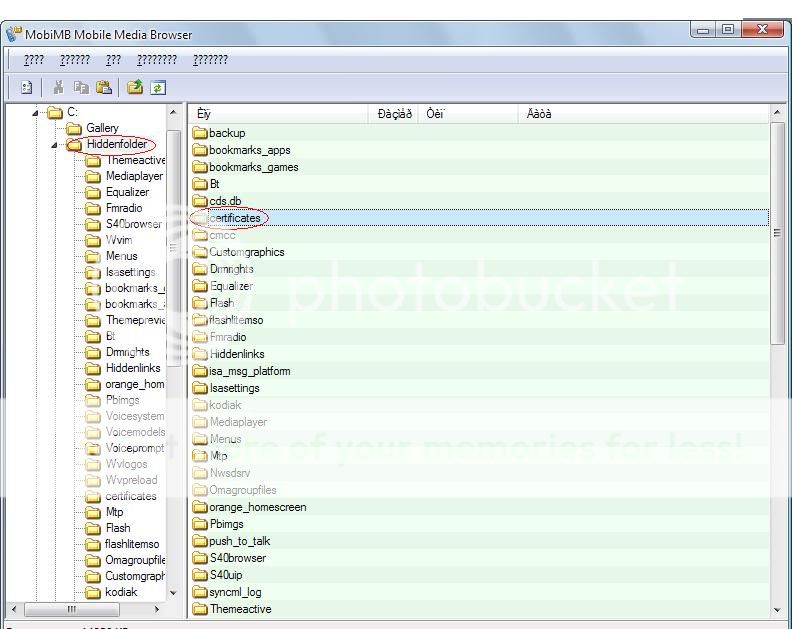Click the rightmost column header in file list

tap(640, 114)
